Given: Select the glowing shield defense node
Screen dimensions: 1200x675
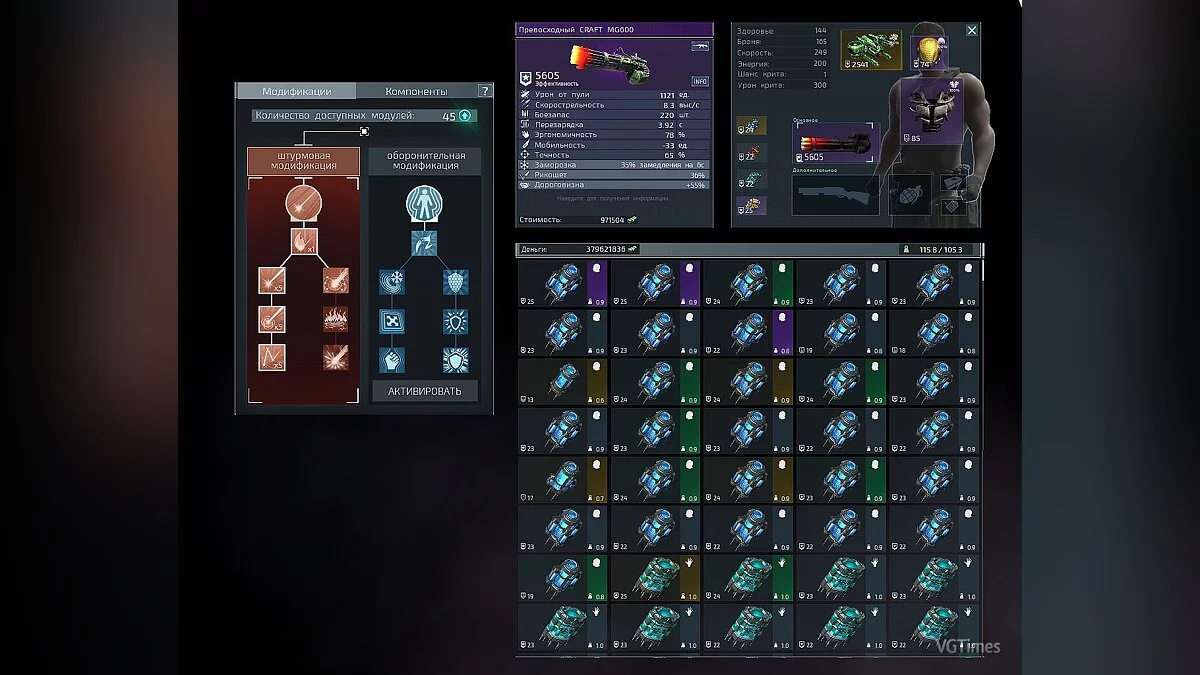Looking at the screenshot, I should click(456, 321).
